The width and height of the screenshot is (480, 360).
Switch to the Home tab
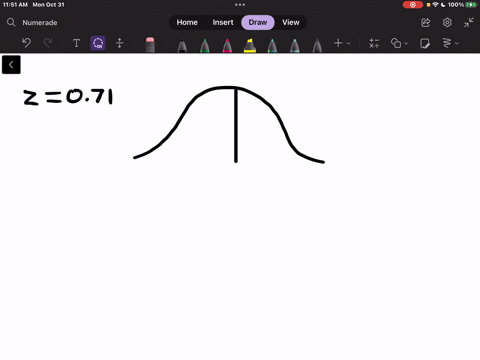click(187, 22)
